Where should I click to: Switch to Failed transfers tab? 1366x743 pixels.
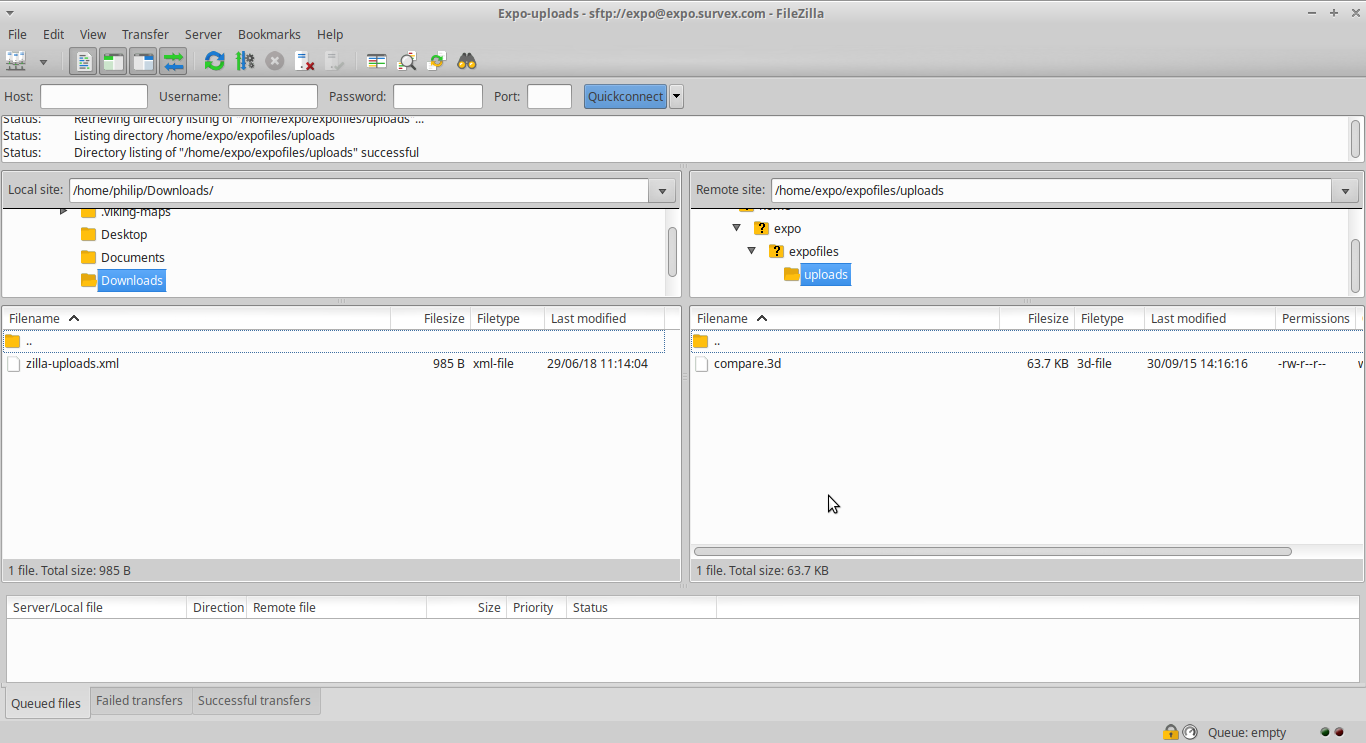point(139,701)
